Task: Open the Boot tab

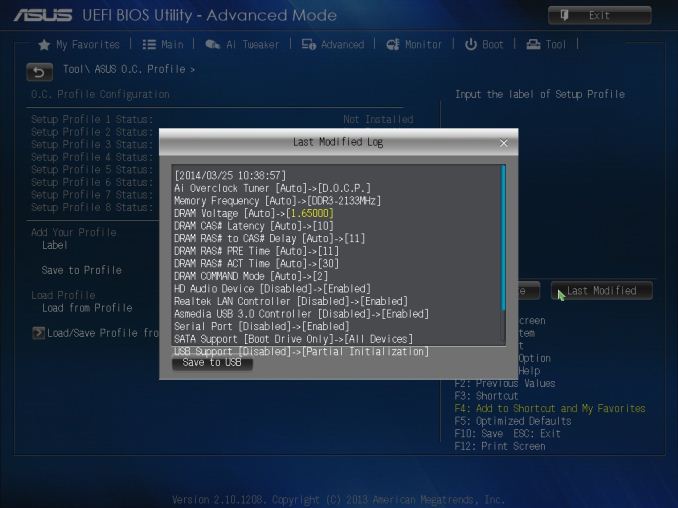Action: (x=484, y=45)
